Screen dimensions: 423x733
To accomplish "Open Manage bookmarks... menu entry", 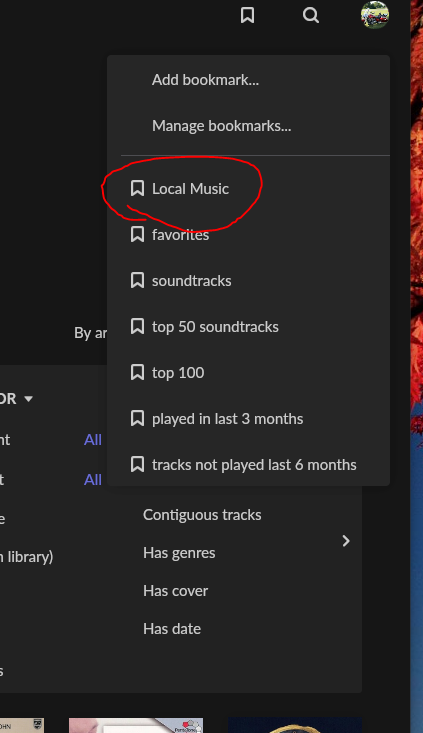I will (248, 125).
